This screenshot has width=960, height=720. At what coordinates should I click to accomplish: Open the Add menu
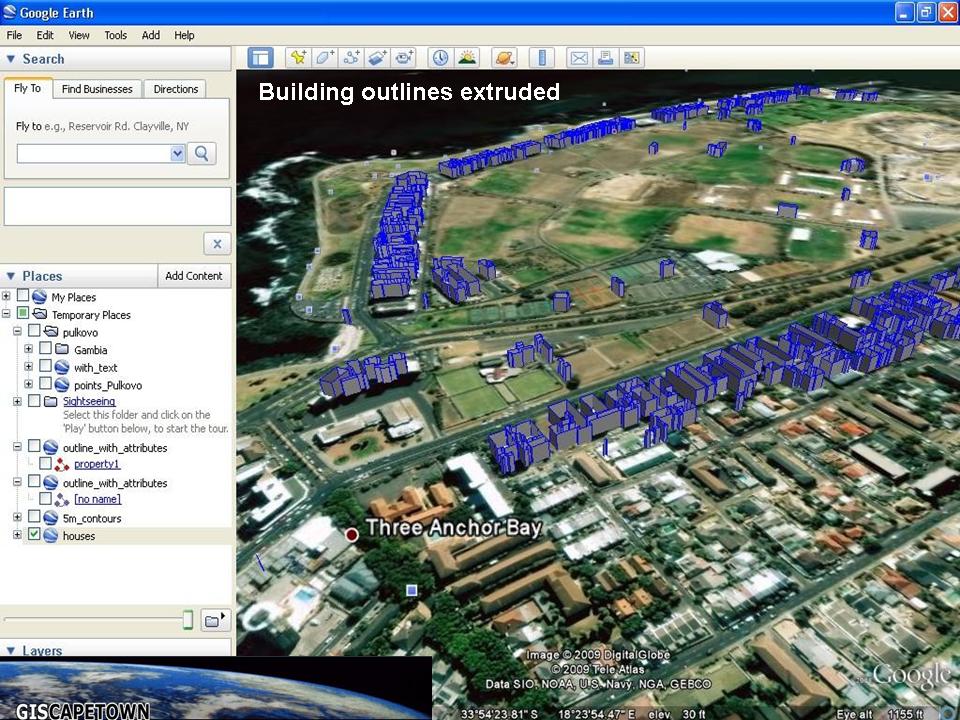click(x=151, y=36)
